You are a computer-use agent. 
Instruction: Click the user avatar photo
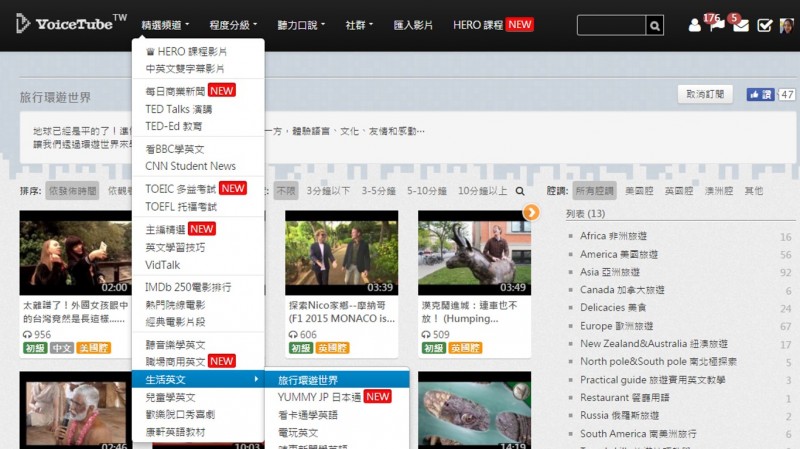pos(787,25)
